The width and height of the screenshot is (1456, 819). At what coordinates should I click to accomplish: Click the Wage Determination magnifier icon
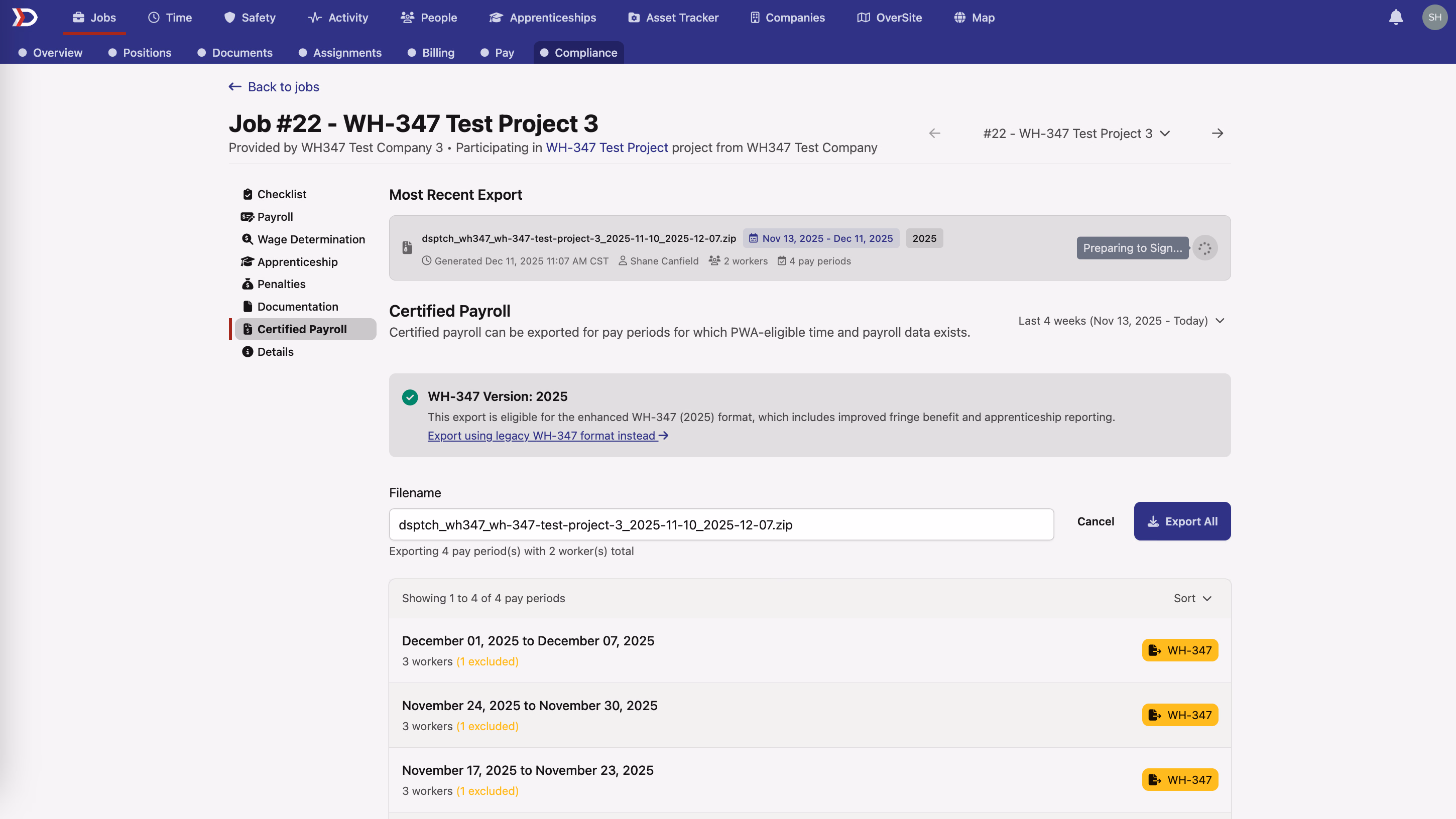(x=248, y=239)
